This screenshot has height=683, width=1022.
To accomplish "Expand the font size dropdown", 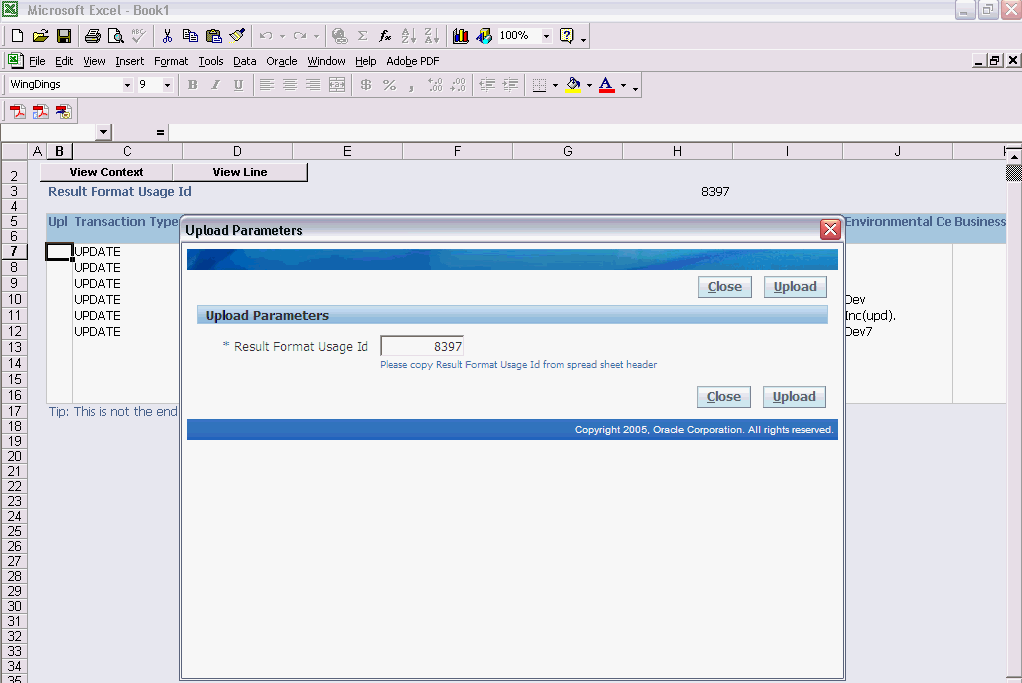I will (x=168, y=85).
